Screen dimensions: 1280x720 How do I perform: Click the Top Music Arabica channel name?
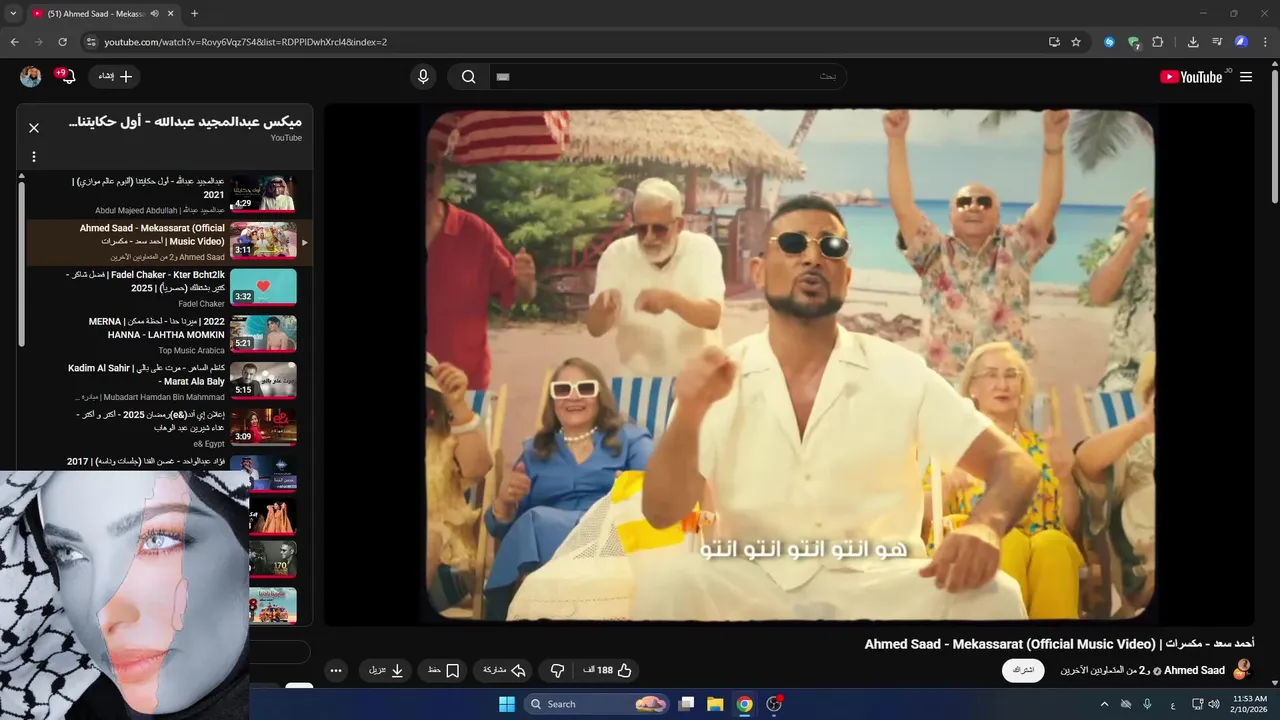pos(191,351)
